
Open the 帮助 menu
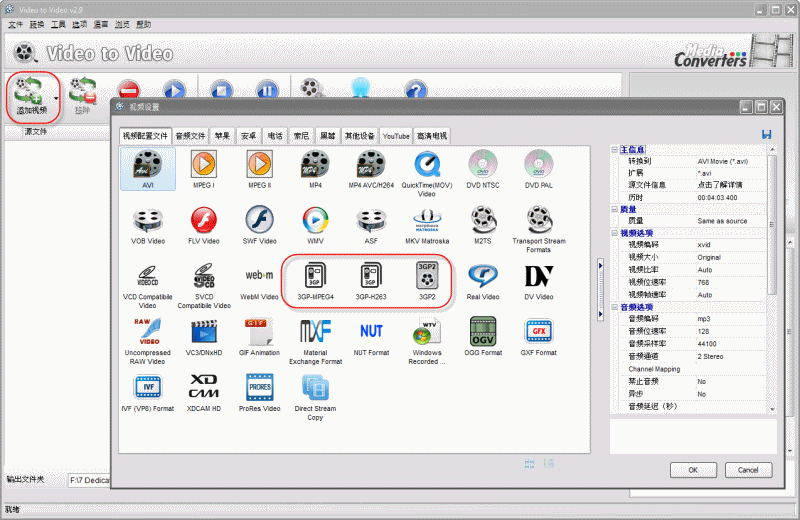143,24
